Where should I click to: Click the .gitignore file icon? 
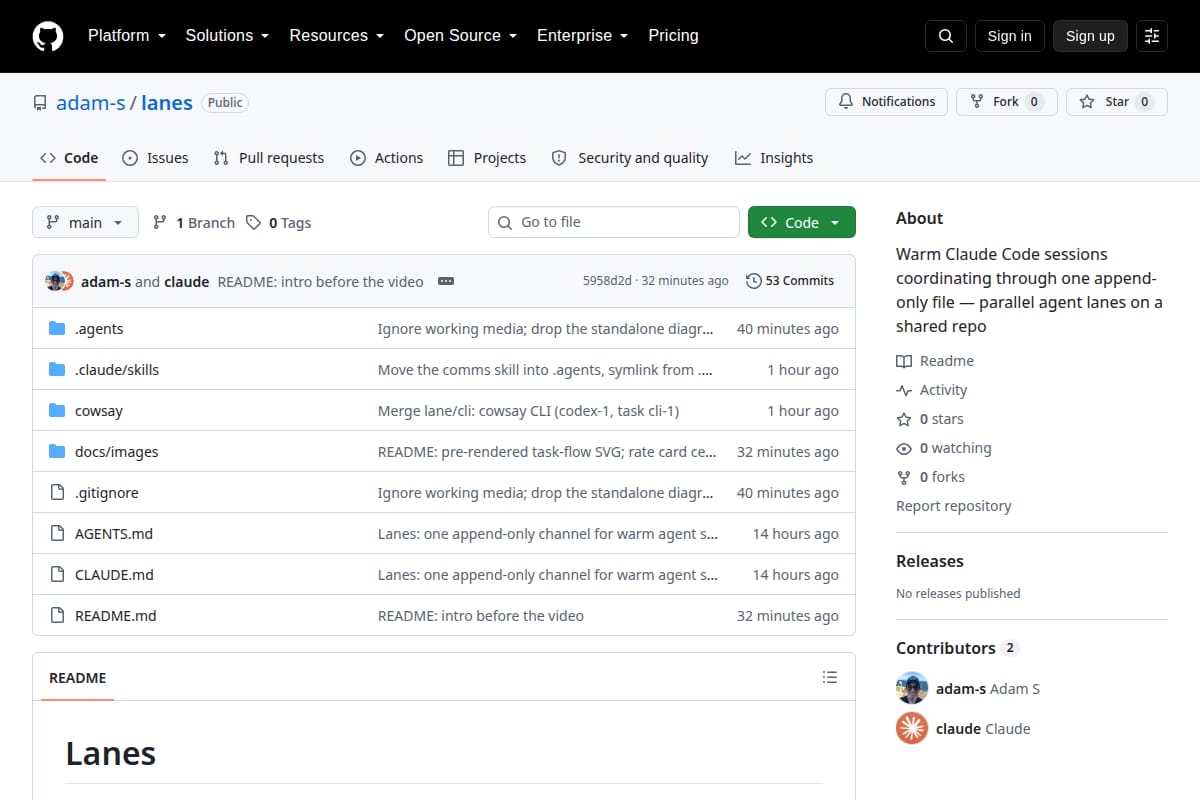pos(57,493)
